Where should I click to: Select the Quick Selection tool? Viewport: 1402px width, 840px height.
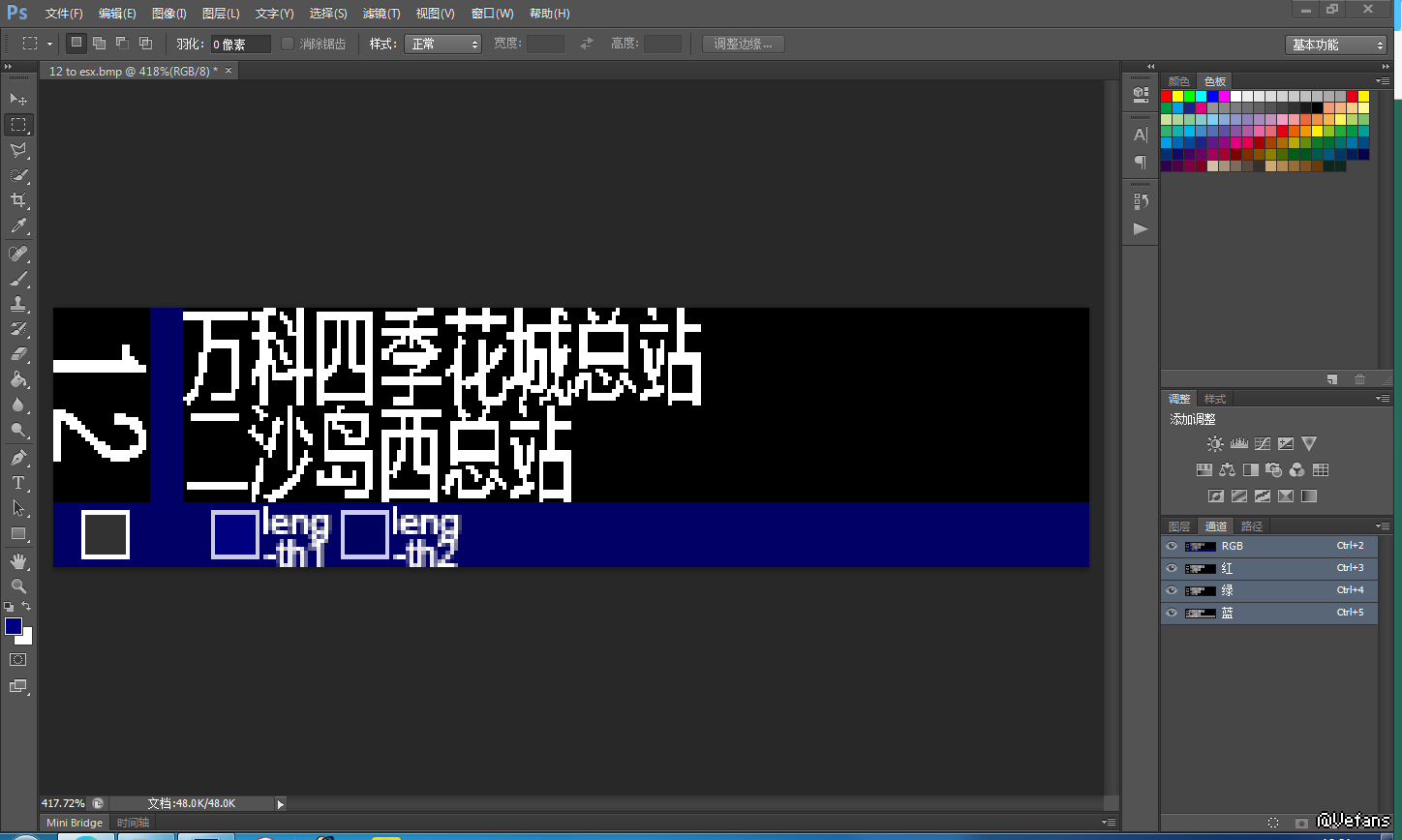[x=18, y=175]
